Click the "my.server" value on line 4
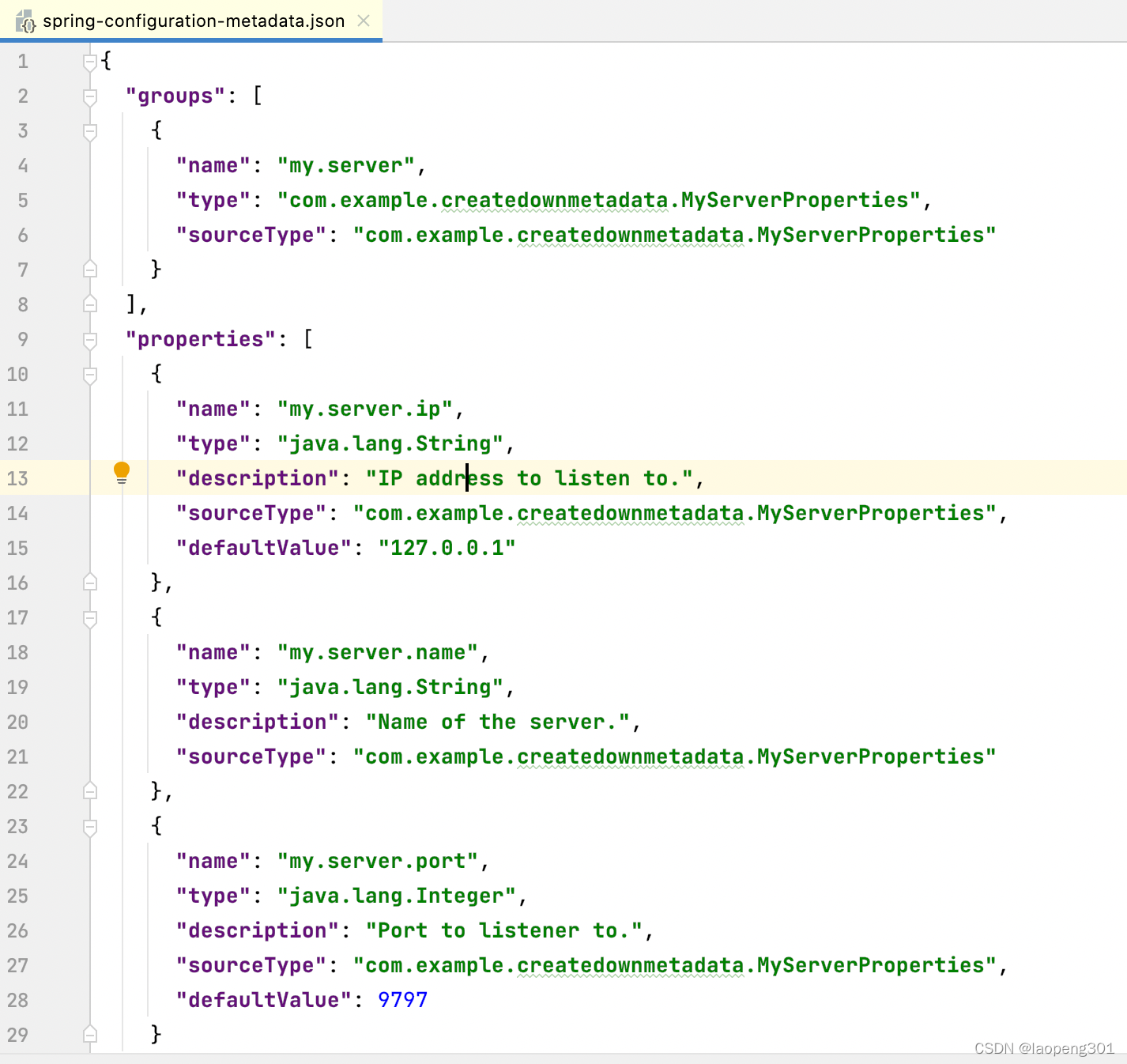Viewport: 1127px width, 1064px height. coord(346,166)
